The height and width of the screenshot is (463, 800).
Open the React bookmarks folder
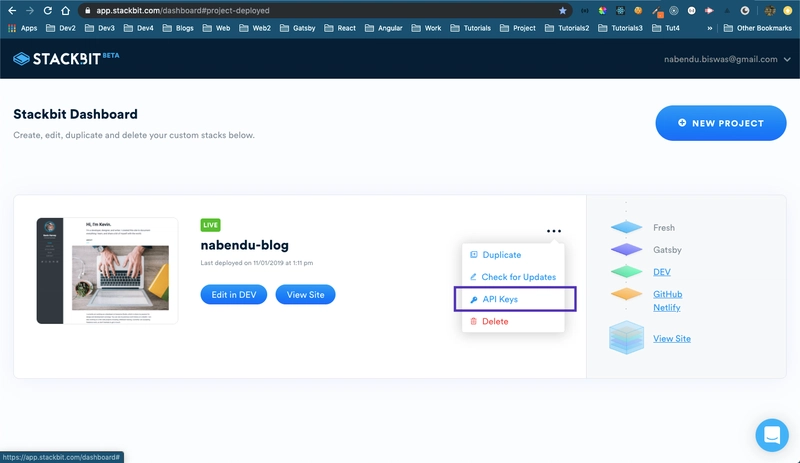pyautogui.click(x=340, y=28)
